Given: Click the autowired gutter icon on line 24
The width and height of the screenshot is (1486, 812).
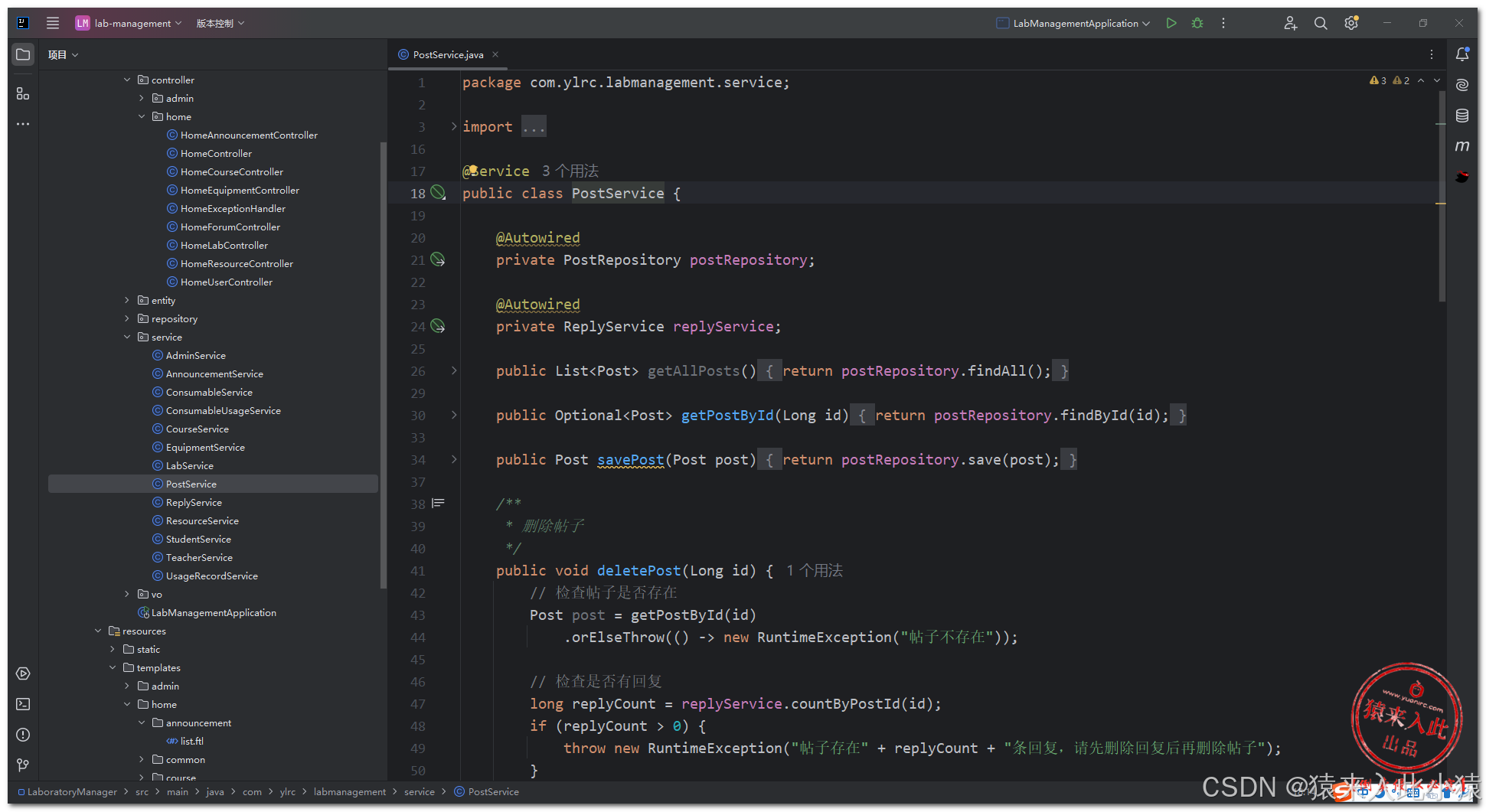Looking at the screenshot, I should point(438,326).
